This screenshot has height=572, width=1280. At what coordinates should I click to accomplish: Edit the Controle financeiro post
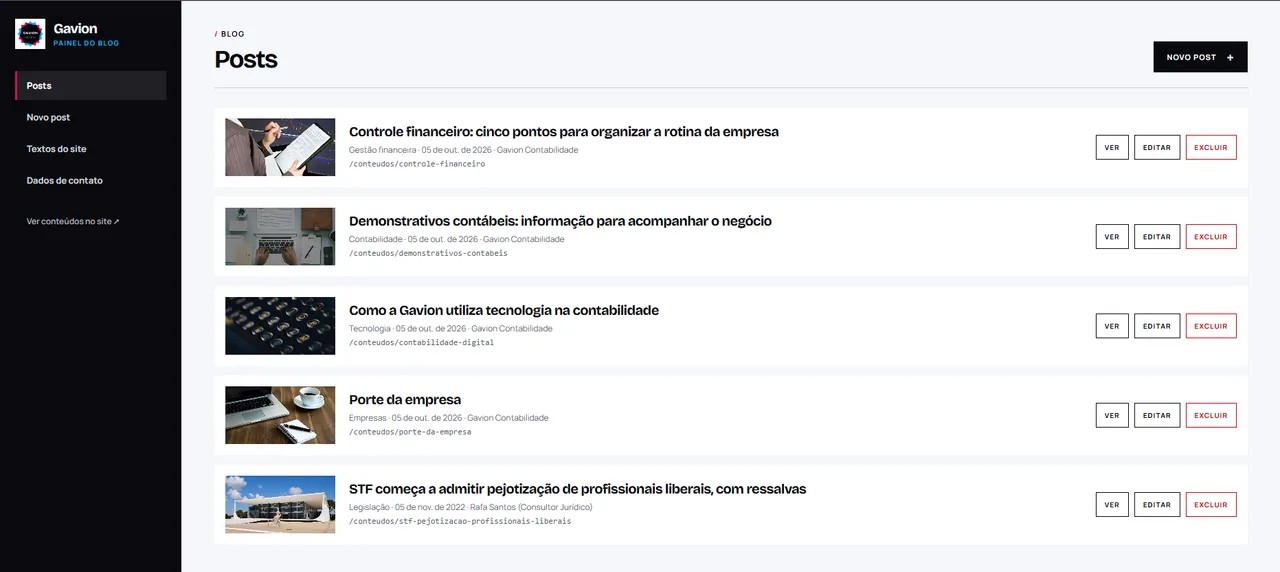[1157, 147]
